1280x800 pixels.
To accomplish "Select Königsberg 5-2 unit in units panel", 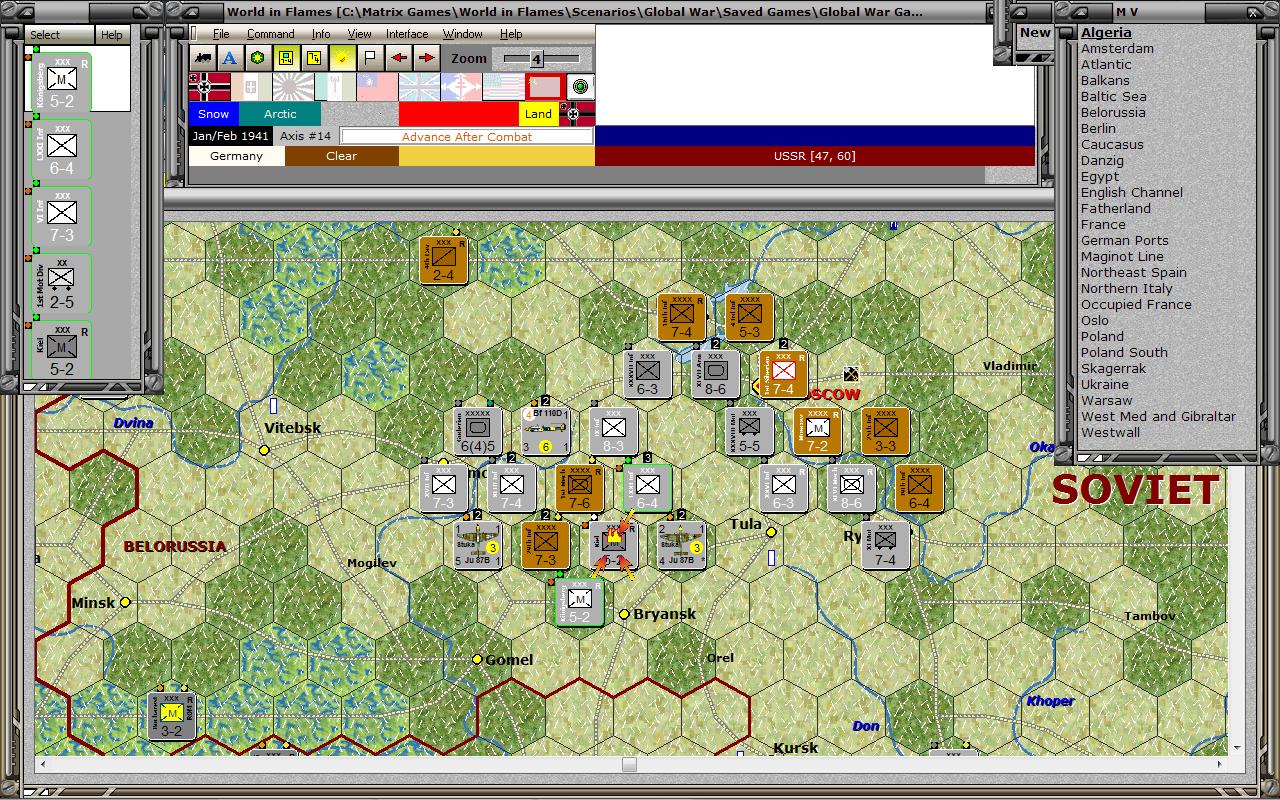I will point(62,83).
